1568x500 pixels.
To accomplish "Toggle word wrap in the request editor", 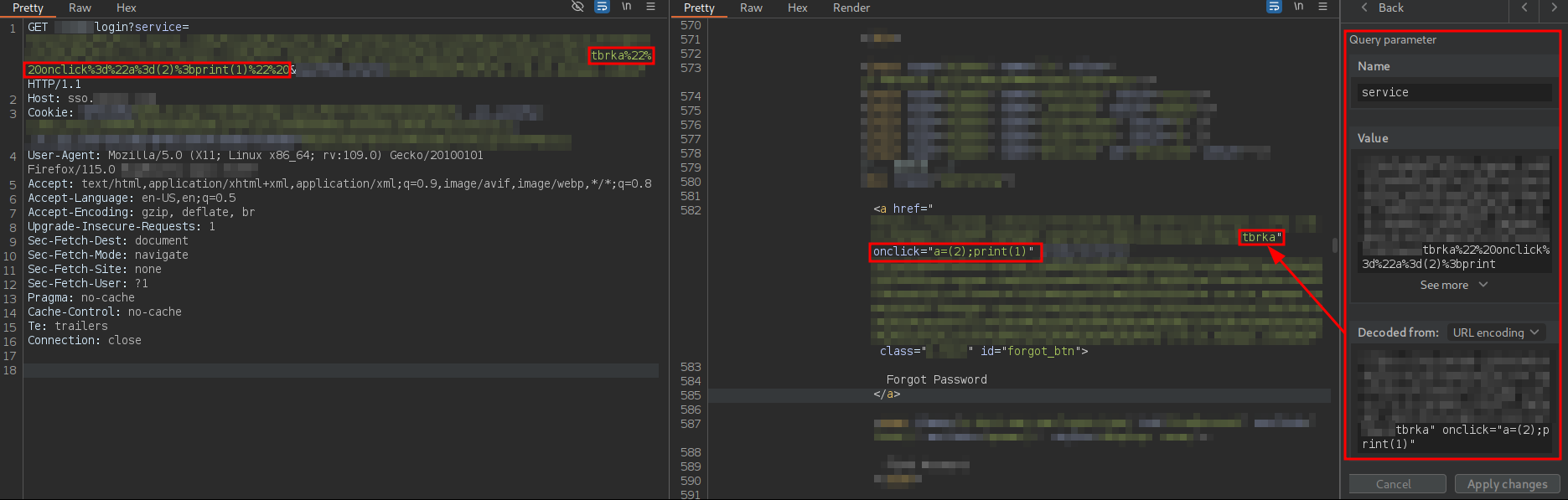I will pos(602,7).
